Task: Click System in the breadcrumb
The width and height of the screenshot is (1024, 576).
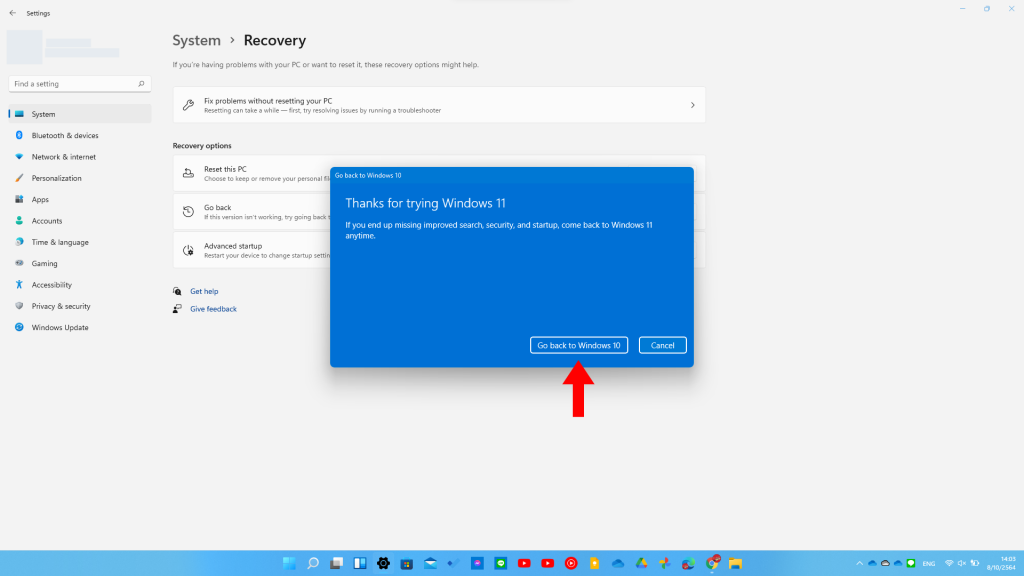Action: (197, 40)
